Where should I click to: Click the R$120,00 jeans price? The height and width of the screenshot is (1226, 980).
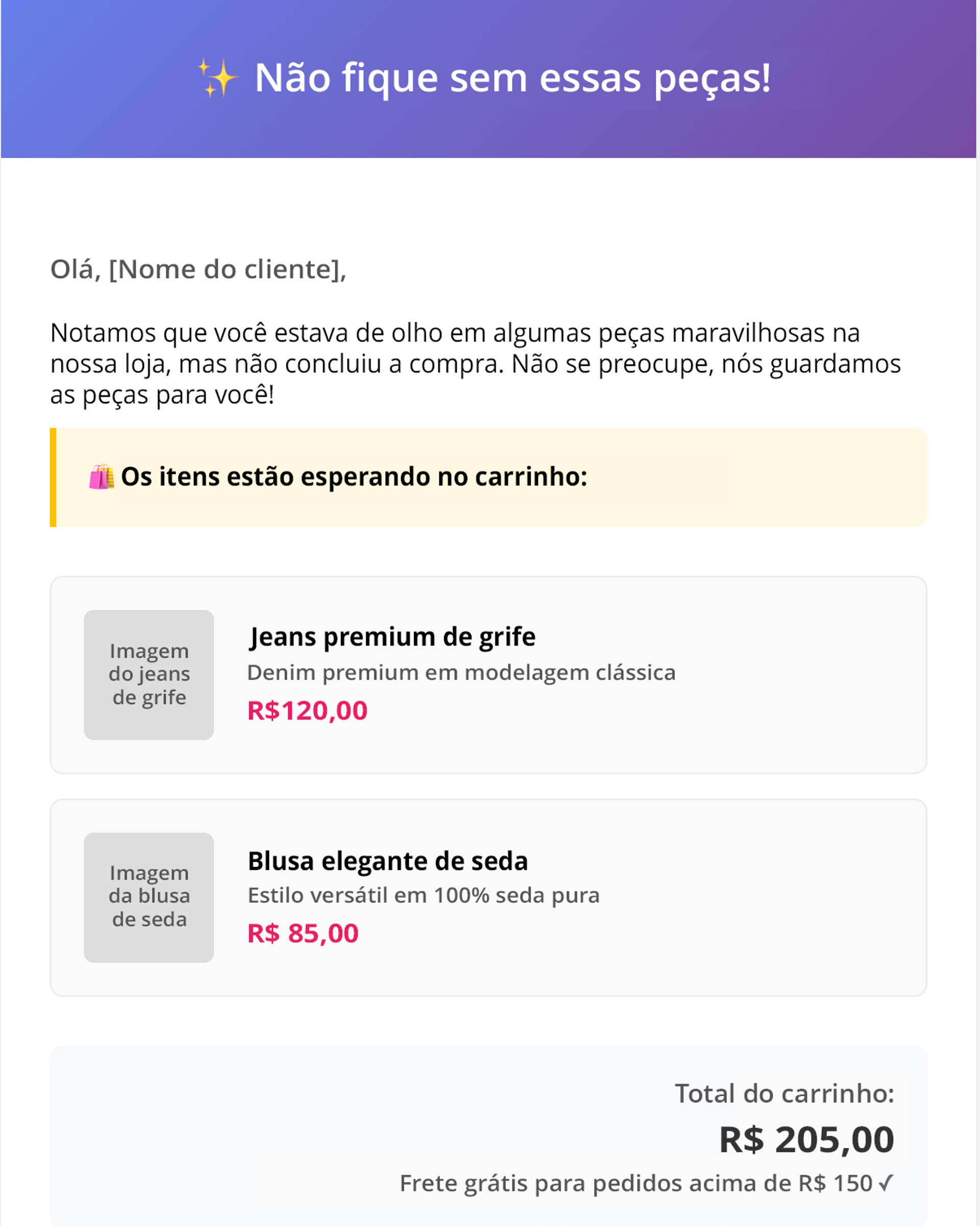(x=308, y=711)
